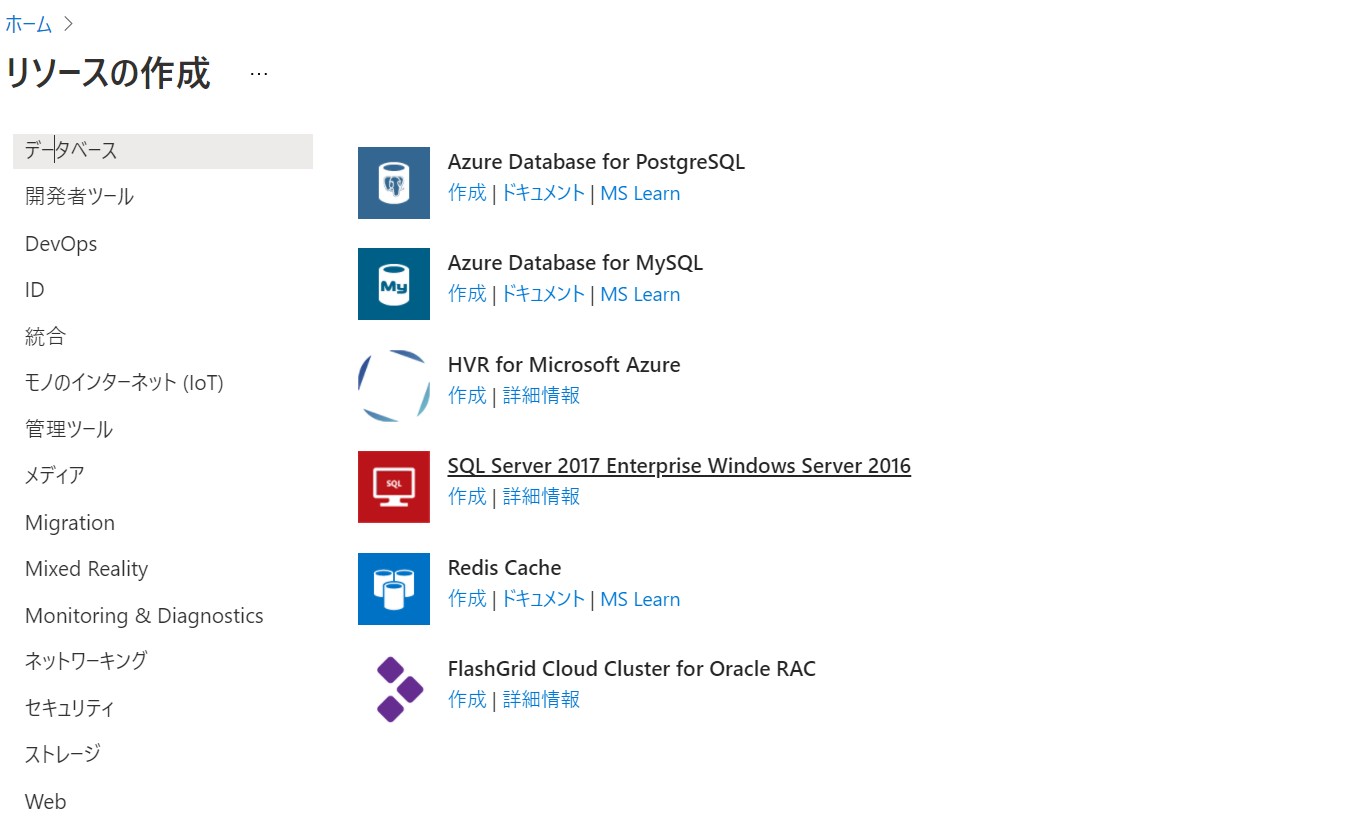Image resolution: width=1349 pixels, height=828 pixels.
Task: Click 作成 under Azure Database for PostgreSQL
Action: click(467, 193)
